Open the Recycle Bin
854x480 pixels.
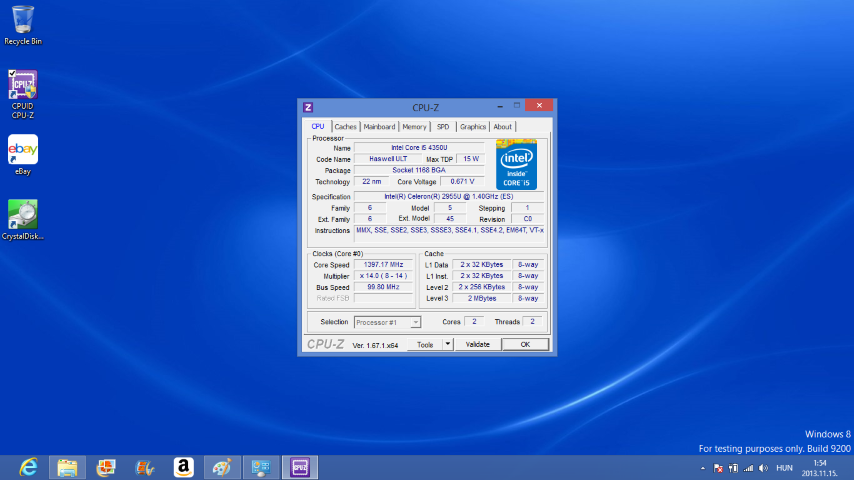click(x=22, y=20)
